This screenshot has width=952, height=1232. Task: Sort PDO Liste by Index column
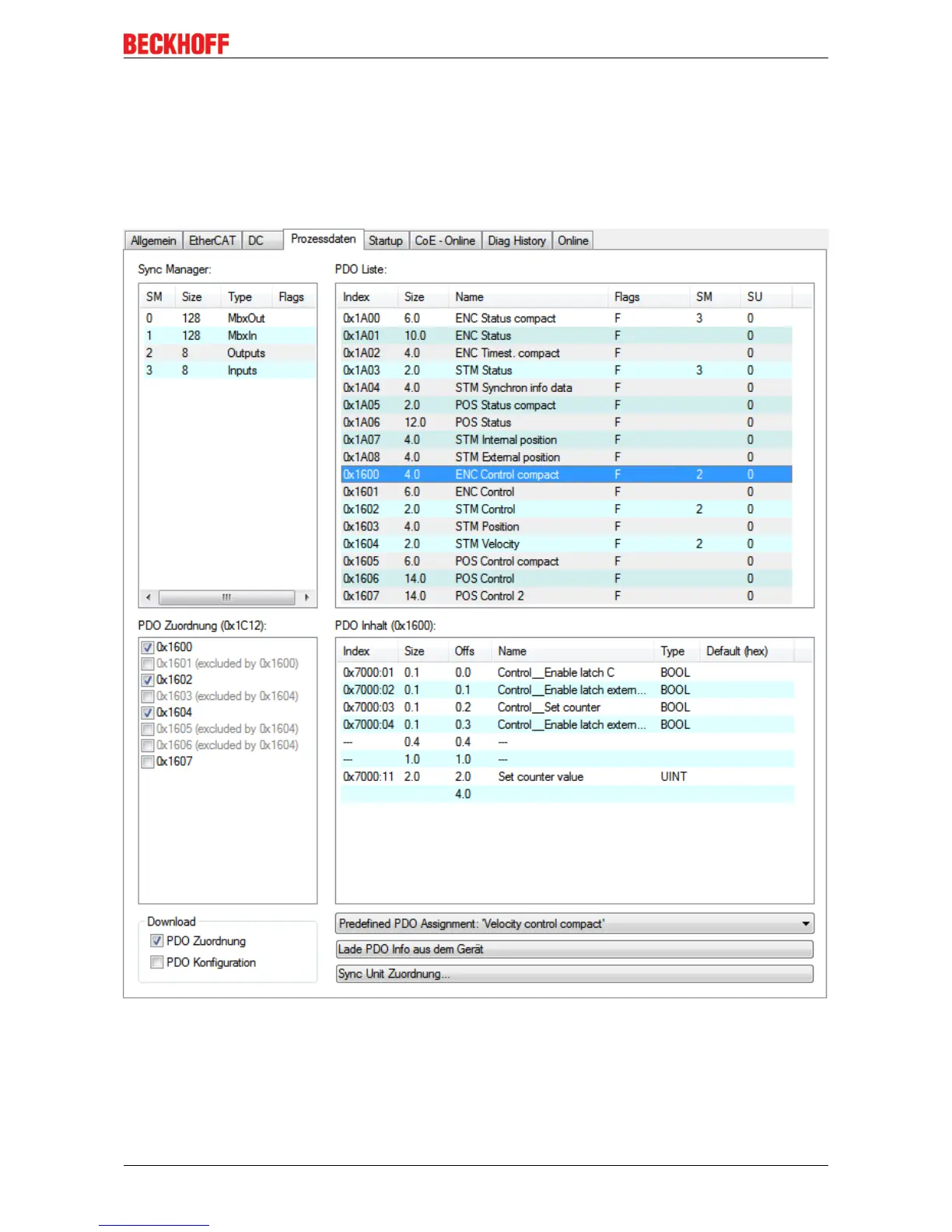[x=368, y=297]
